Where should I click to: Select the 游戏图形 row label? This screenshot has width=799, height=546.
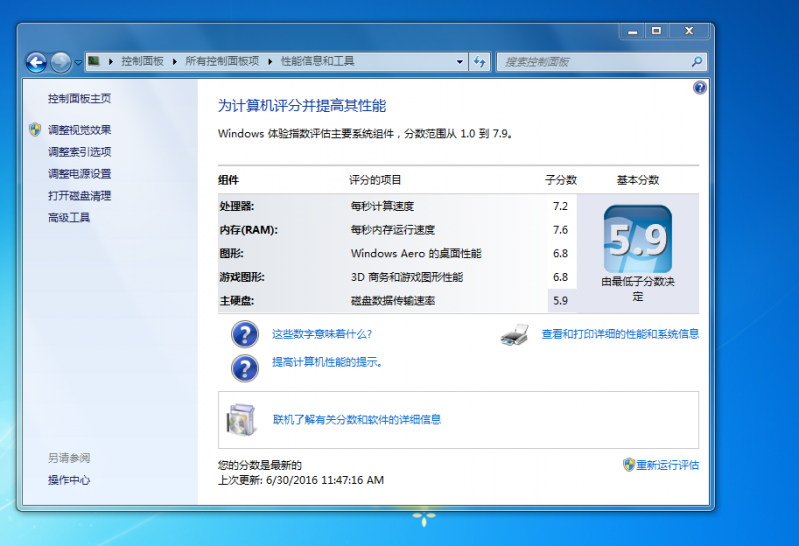tap(242, 277)
